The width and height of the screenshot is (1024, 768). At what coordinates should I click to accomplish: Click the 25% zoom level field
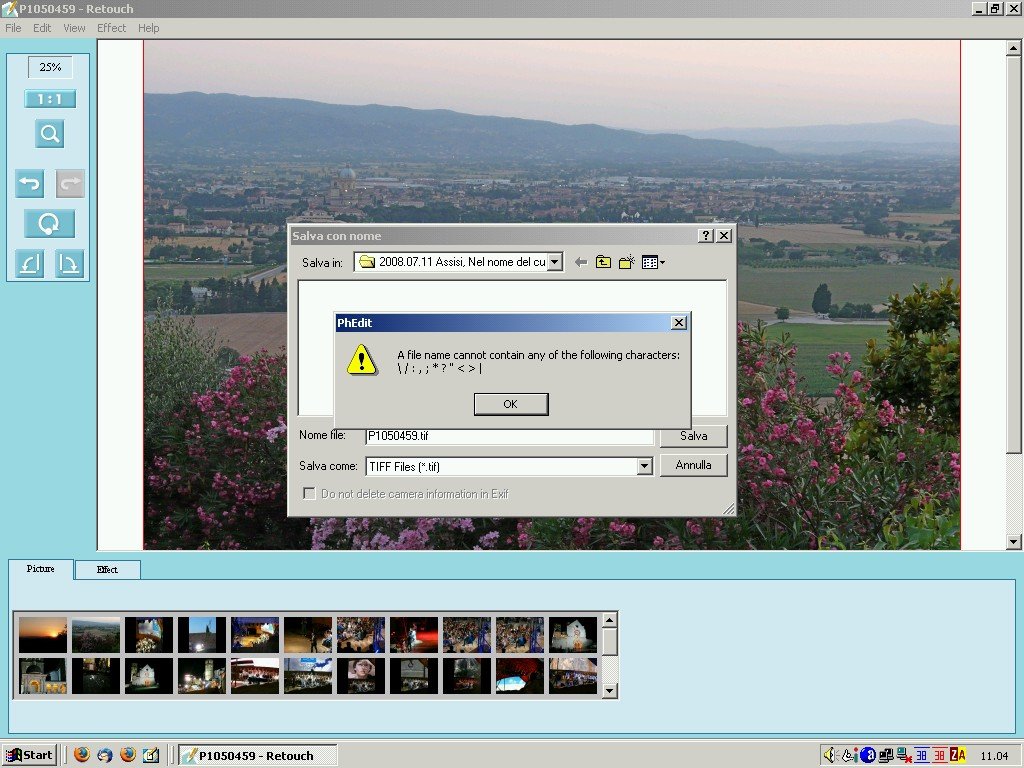coord(50,67)
